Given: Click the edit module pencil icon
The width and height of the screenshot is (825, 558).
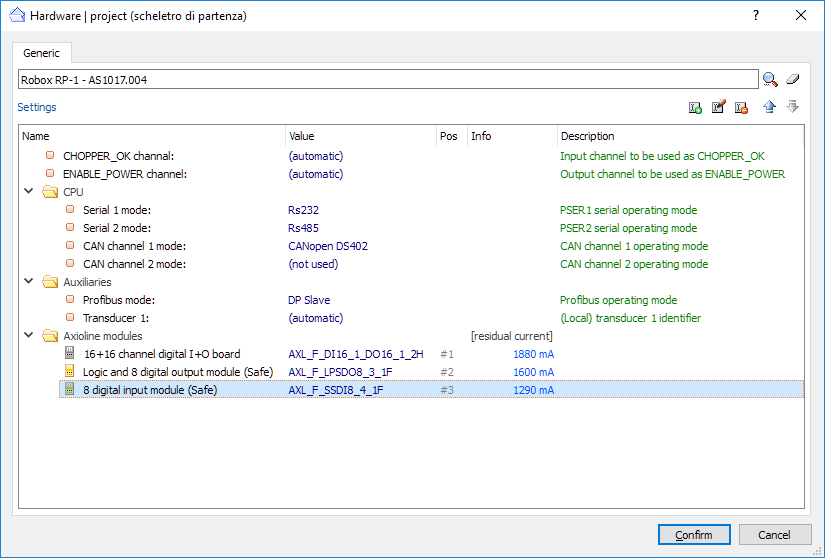Looking at the screenshot, I should [718, 107].
